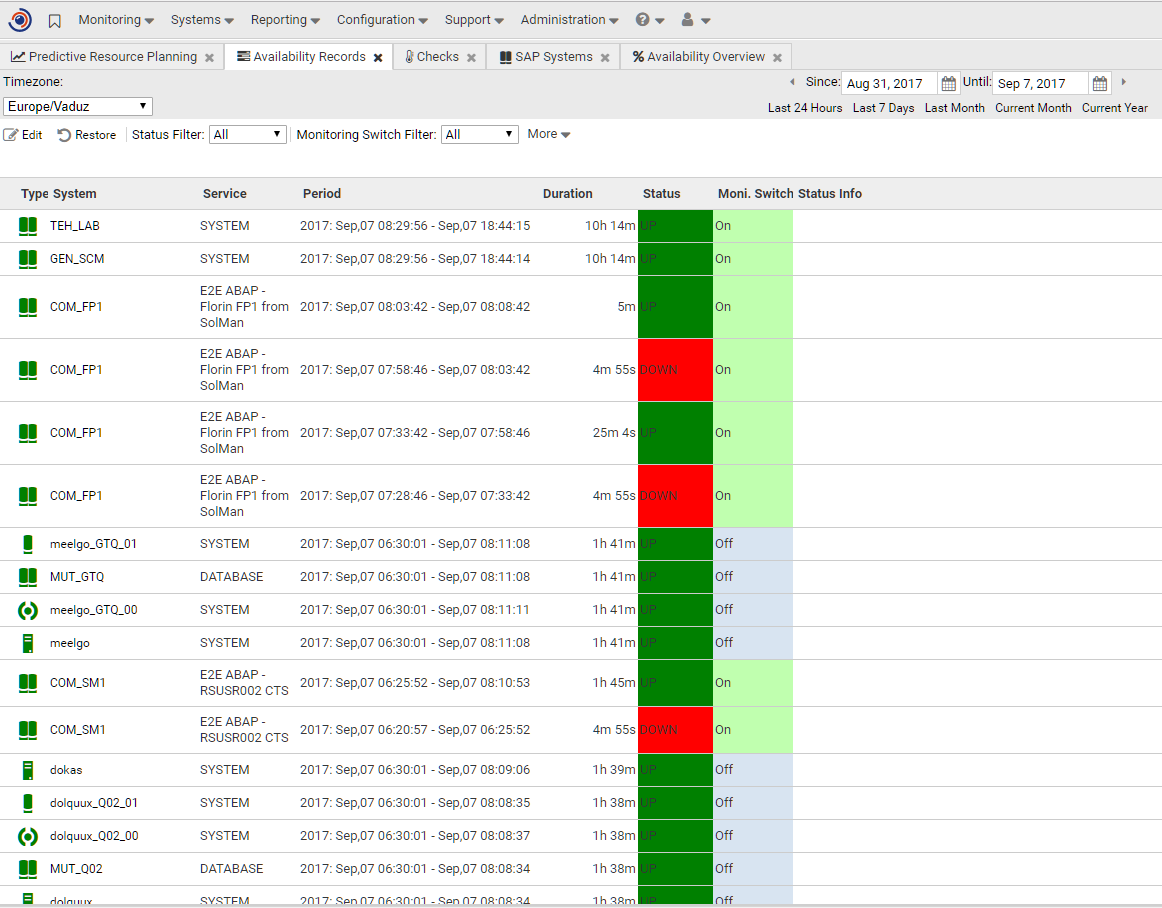Go to next date range arrow
This screenshot has width=1162, height=908.
1123,82
